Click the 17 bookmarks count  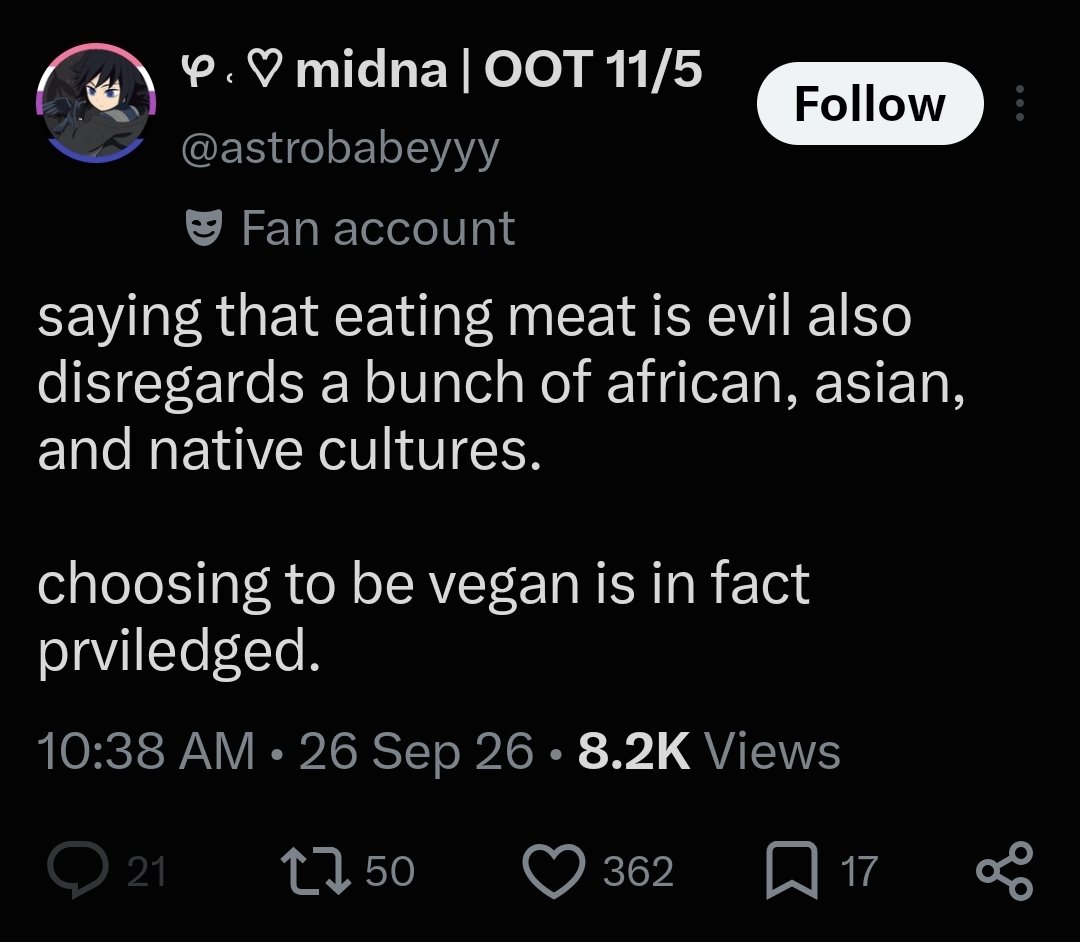[x=858, y=871]
